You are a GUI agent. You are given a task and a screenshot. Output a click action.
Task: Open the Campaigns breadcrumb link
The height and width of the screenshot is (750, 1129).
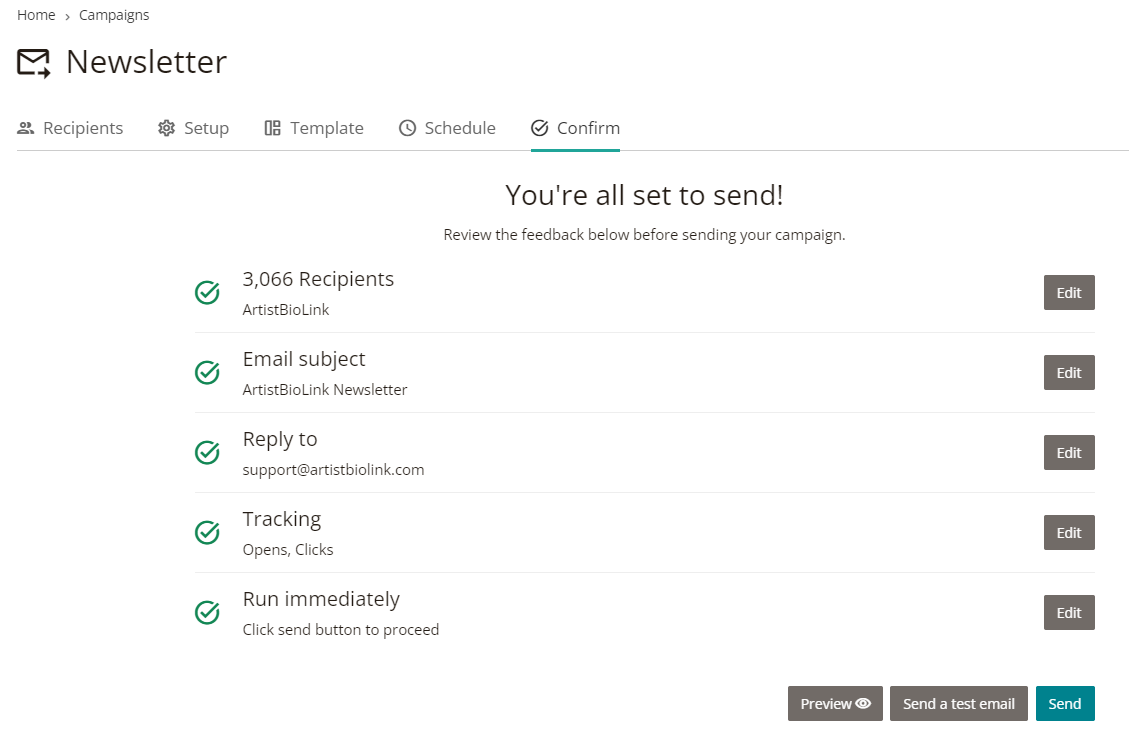(114, 15)
